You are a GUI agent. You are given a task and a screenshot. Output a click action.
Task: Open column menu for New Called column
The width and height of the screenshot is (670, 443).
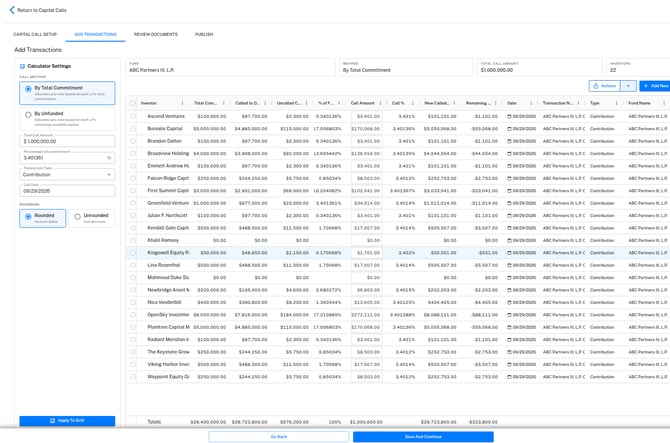(x=454, y=103)
